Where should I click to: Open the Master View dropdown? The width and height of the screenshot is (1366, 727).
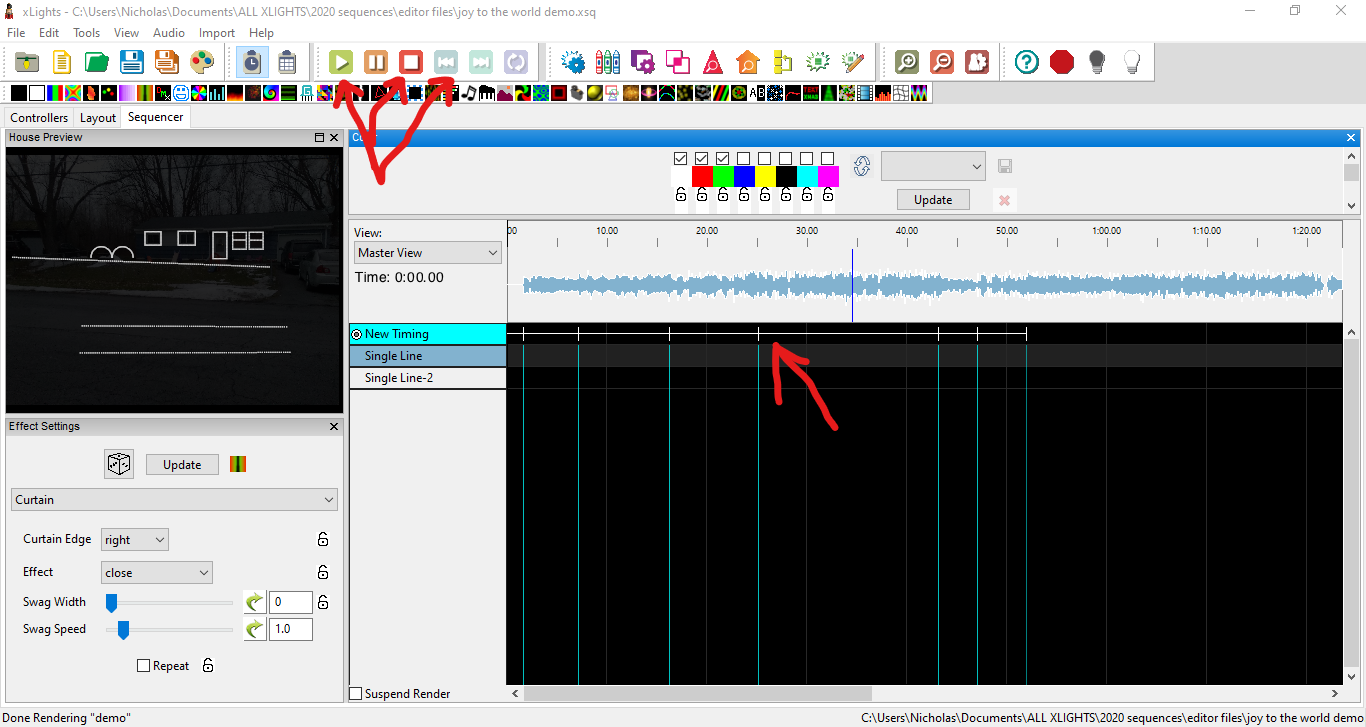point(427,252)
